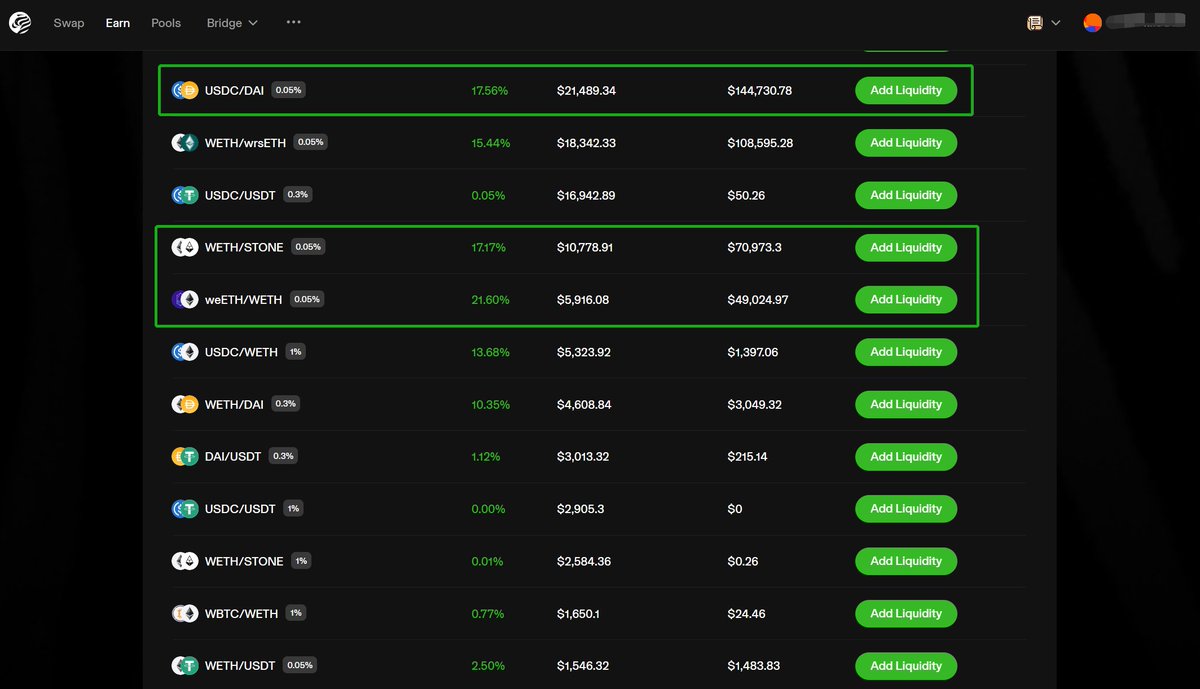
Task: Click the WETH/USDT token pair icon
Action: 185,665
